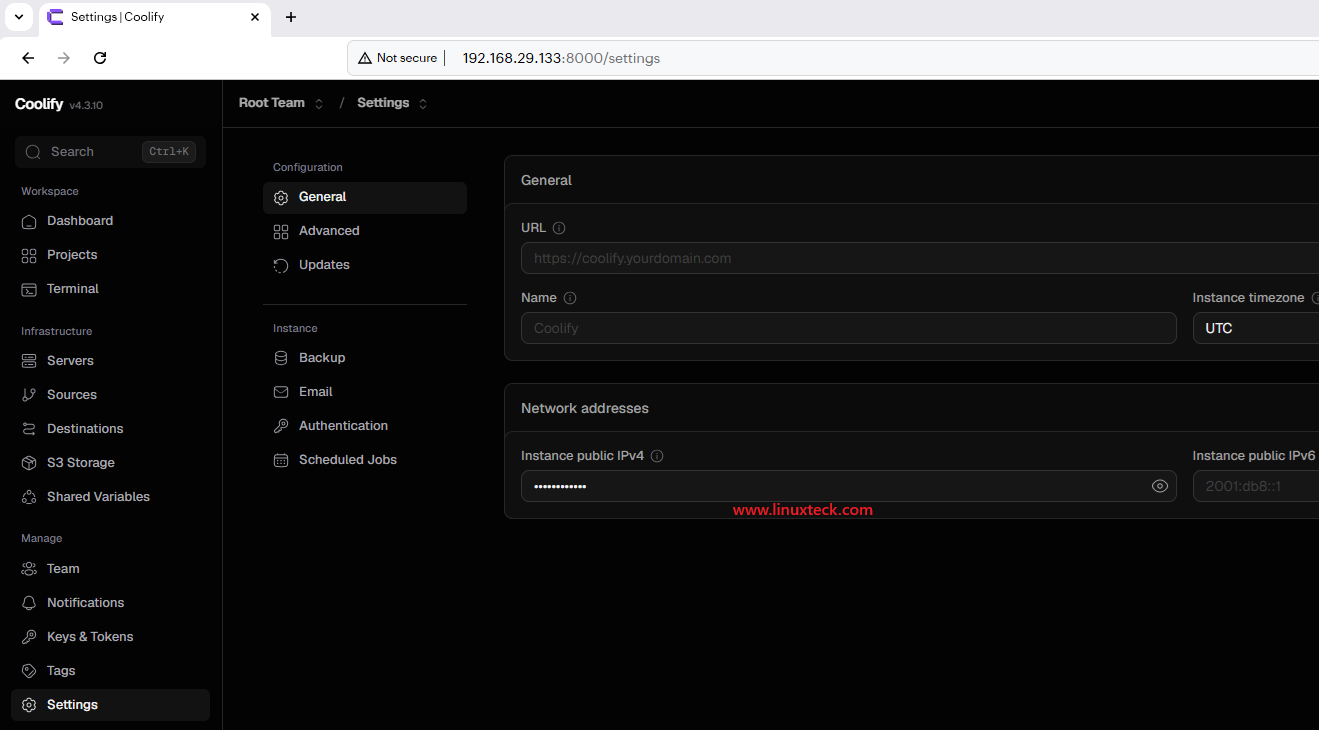Click the Keys & Tokens key icon
This screenshot has height=730, width=1319.
tap(29, 637)
